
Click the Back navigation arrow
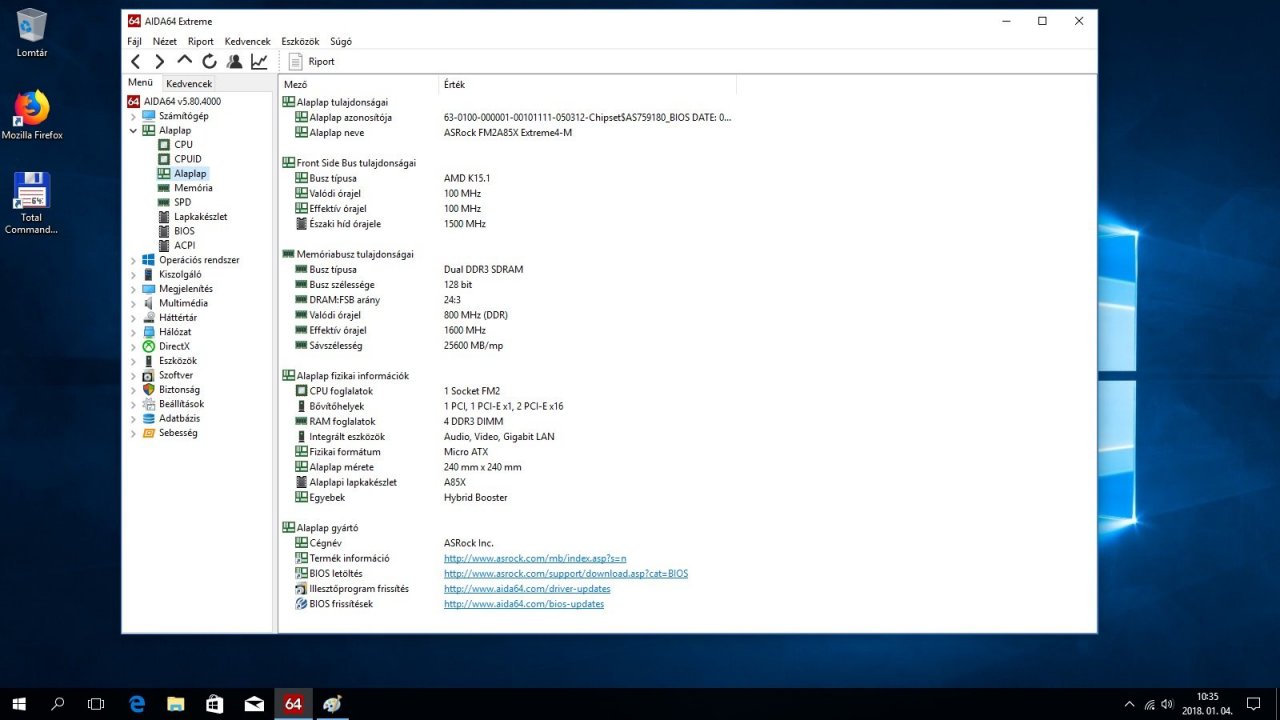pos(136,62)
